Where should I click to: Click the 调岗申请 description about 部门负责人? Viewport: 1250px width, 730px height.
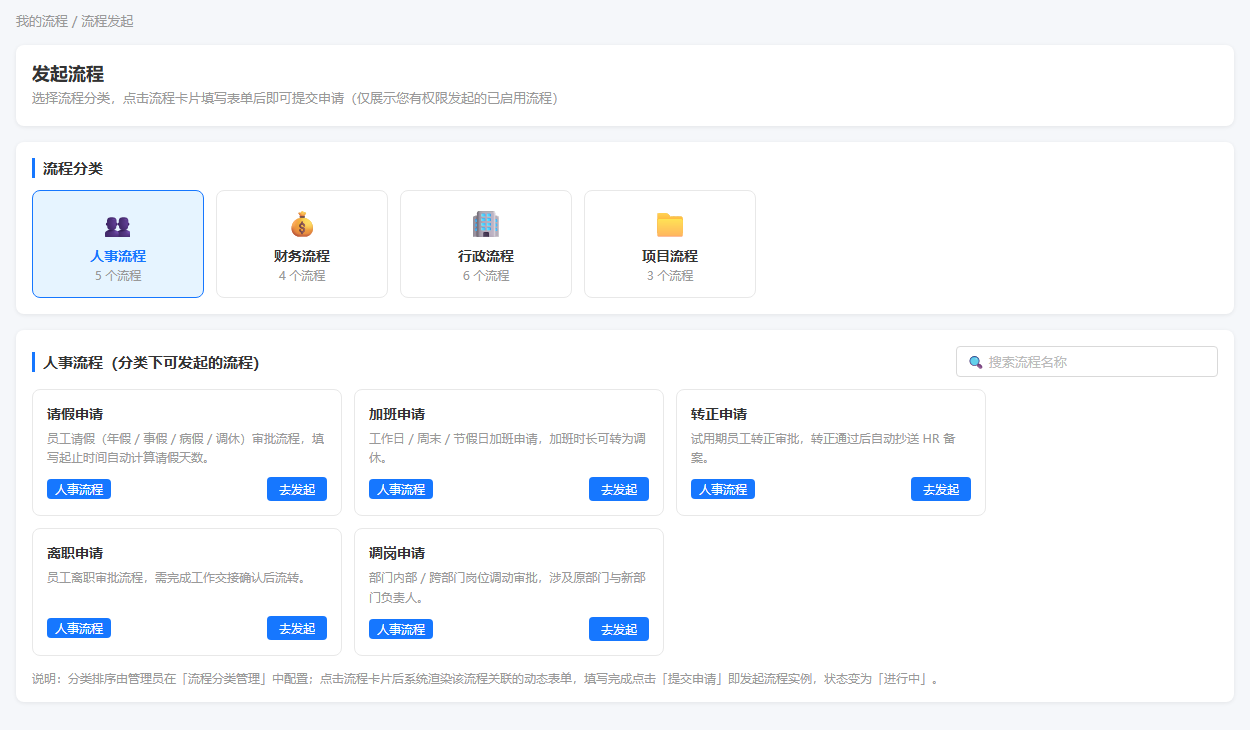tap(508, 587)
